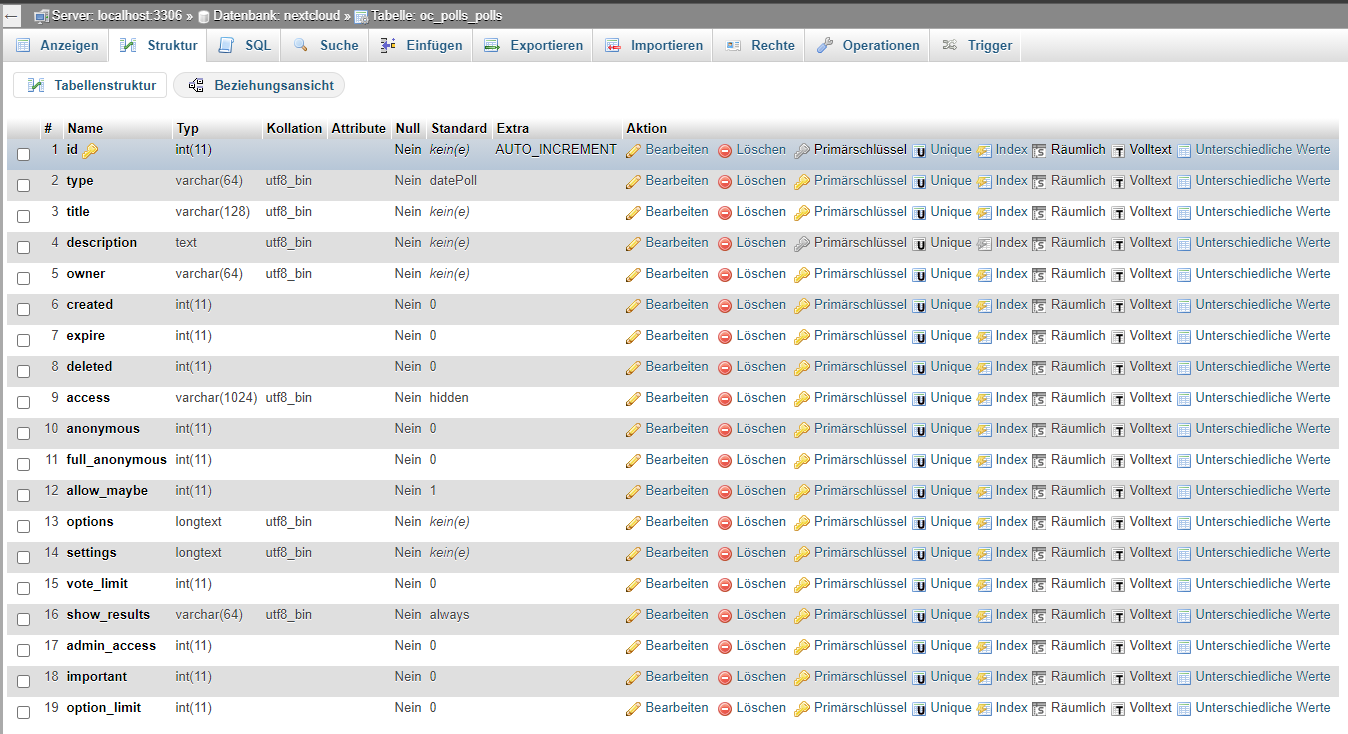This screenshot has width=1348, height=734.
Task: Click the Volltext icon in the access row
Action: pyautogui.click(x=1119, y=399)
